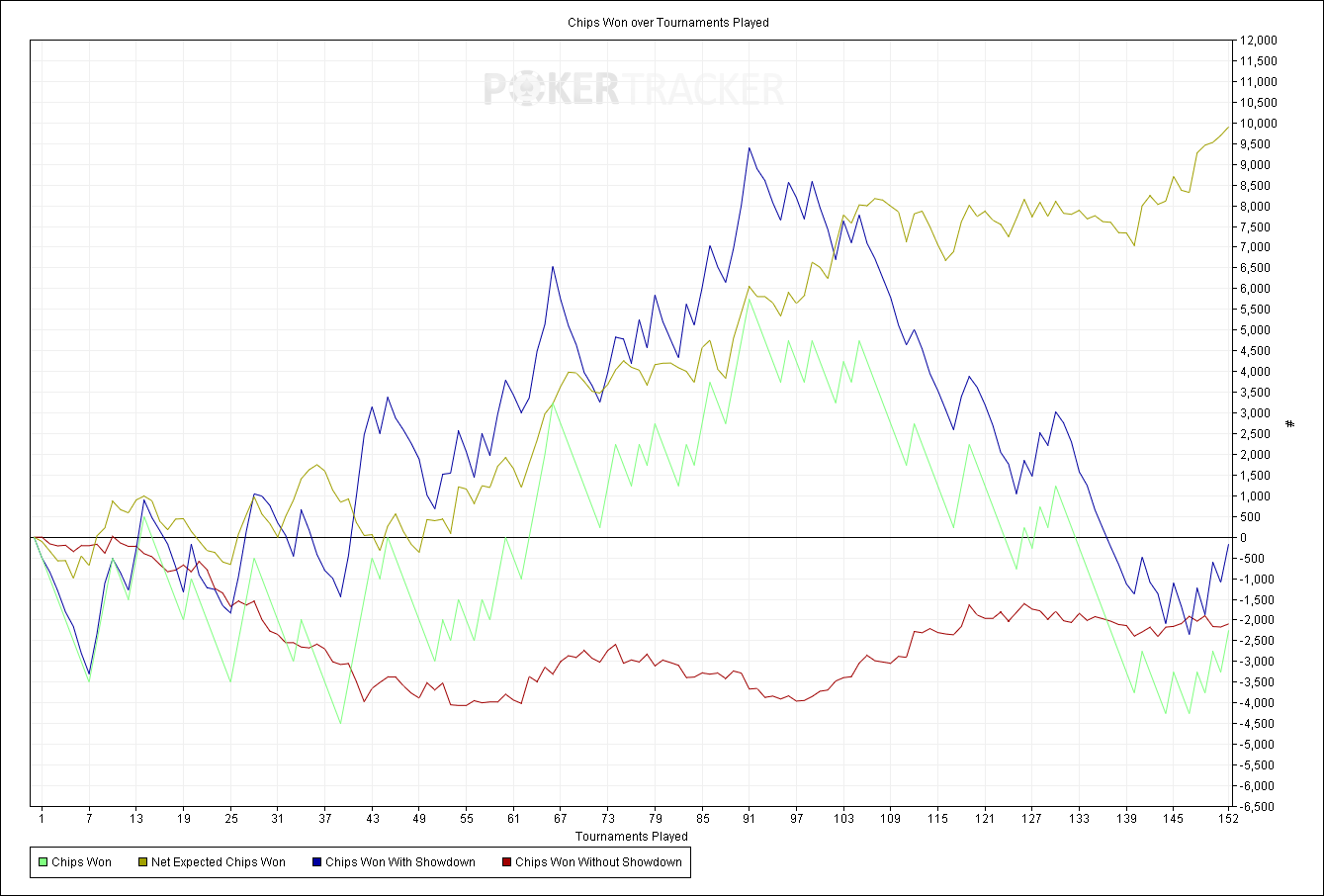The height and width of the screenshot is (896, 1324).
Task: Select the 9,500 y-axis tick label
Action: (x=1256, y=144)
